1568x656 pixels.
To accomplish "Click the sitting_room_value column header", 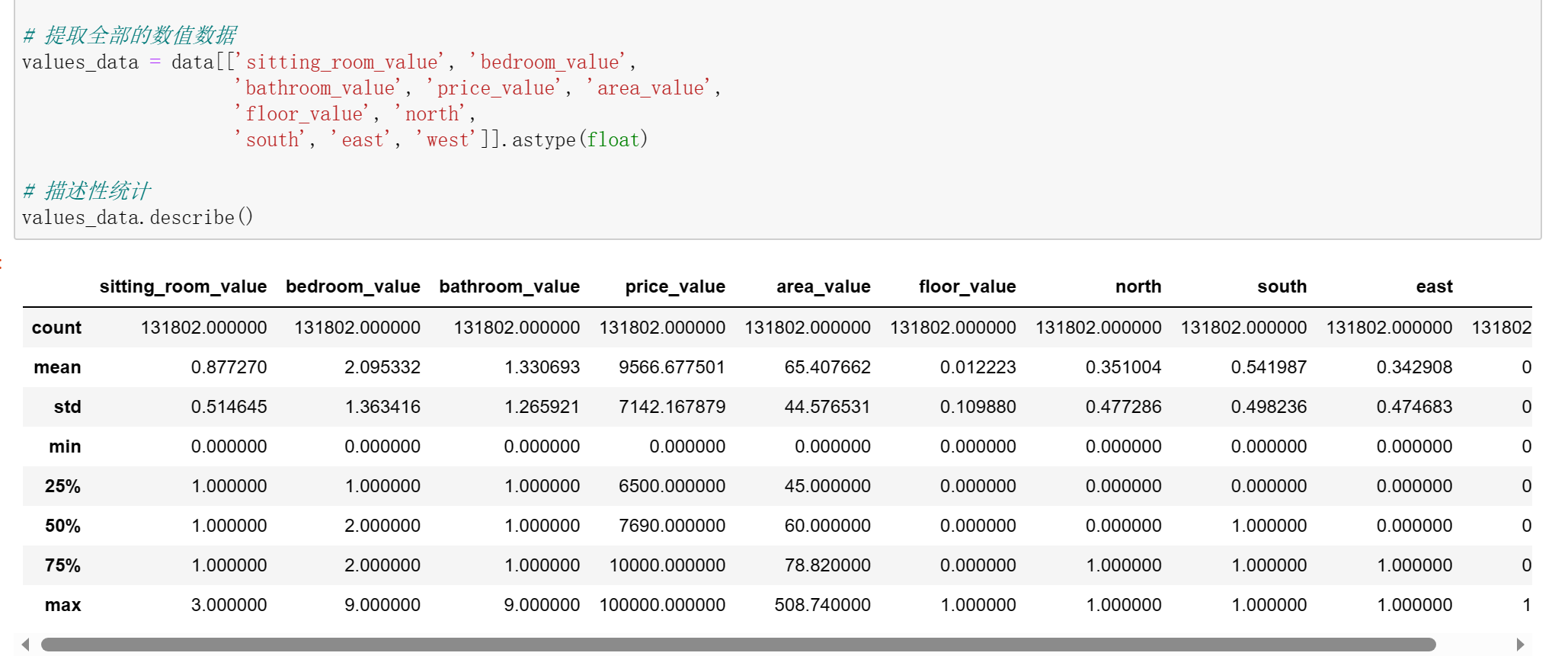I will click(x=183, y=286).
